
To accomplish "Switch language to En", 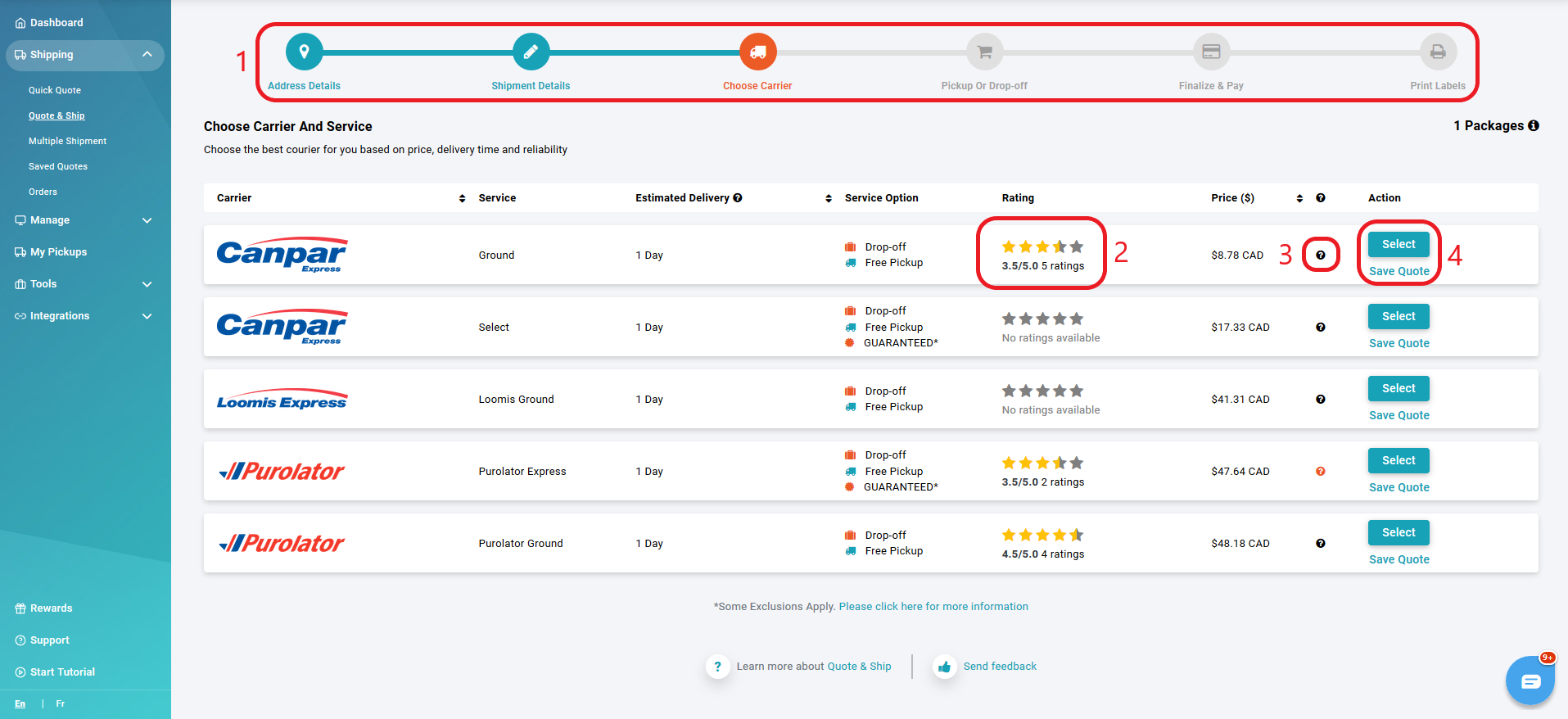I will pyautogui.click(x=20, y=704).
